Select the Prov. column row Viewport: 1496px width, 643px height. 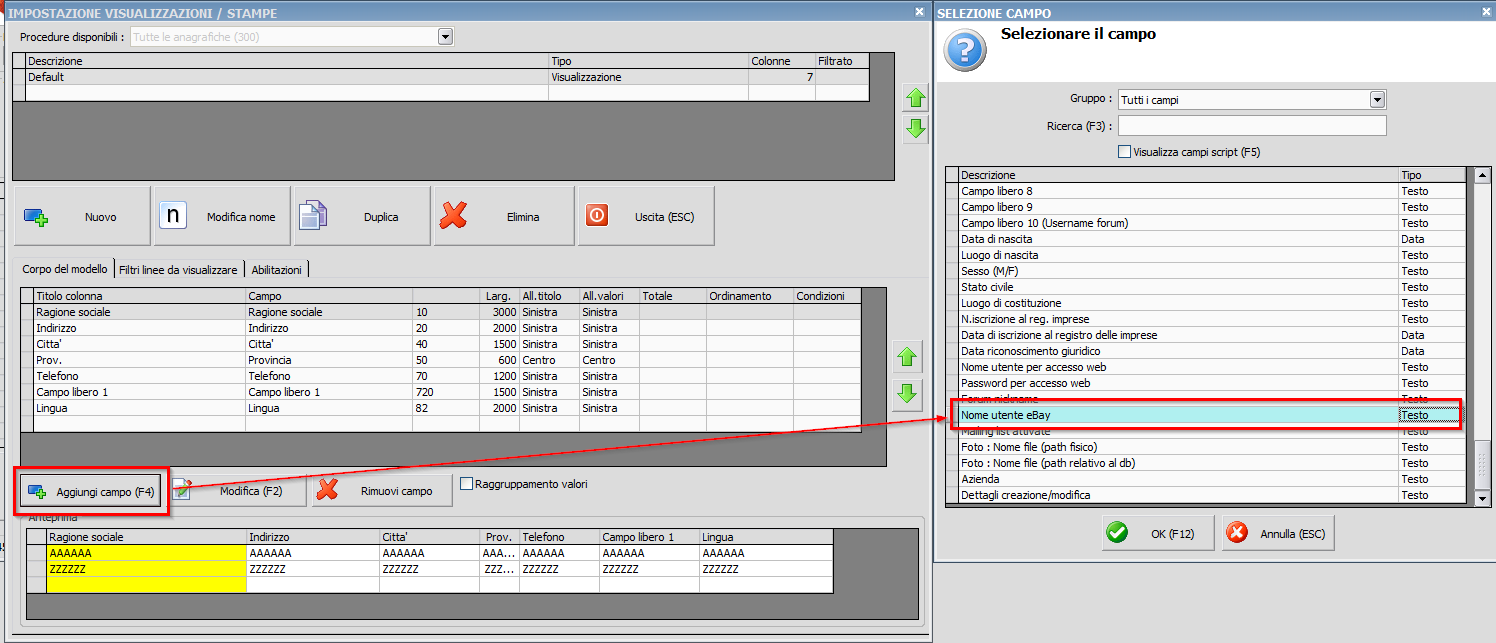[441, 360]
